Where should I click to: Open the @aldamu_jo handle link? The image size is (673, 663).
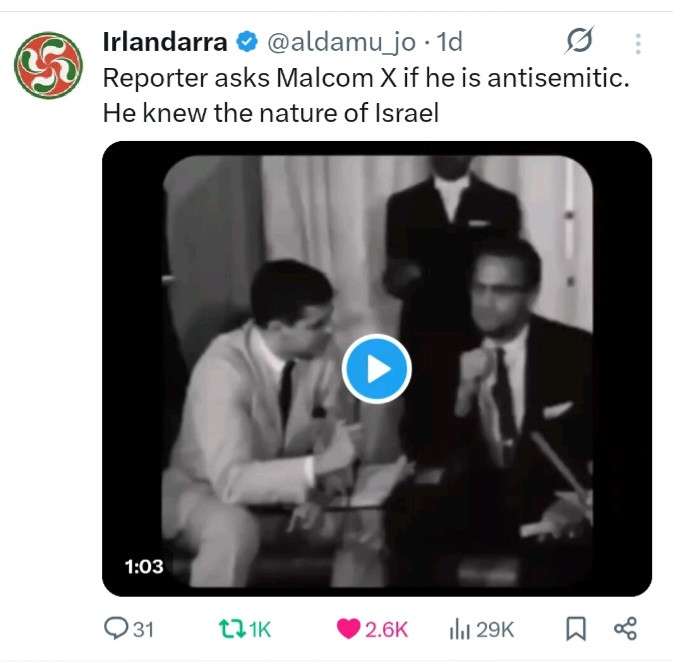(342, 43)
